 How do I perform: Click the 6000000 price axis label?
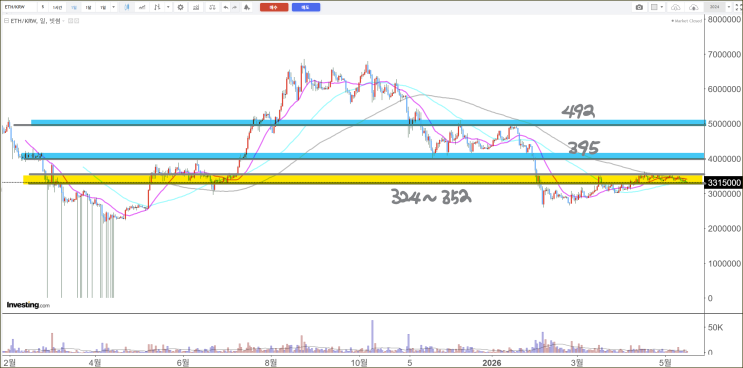click(x=724, y=90)
